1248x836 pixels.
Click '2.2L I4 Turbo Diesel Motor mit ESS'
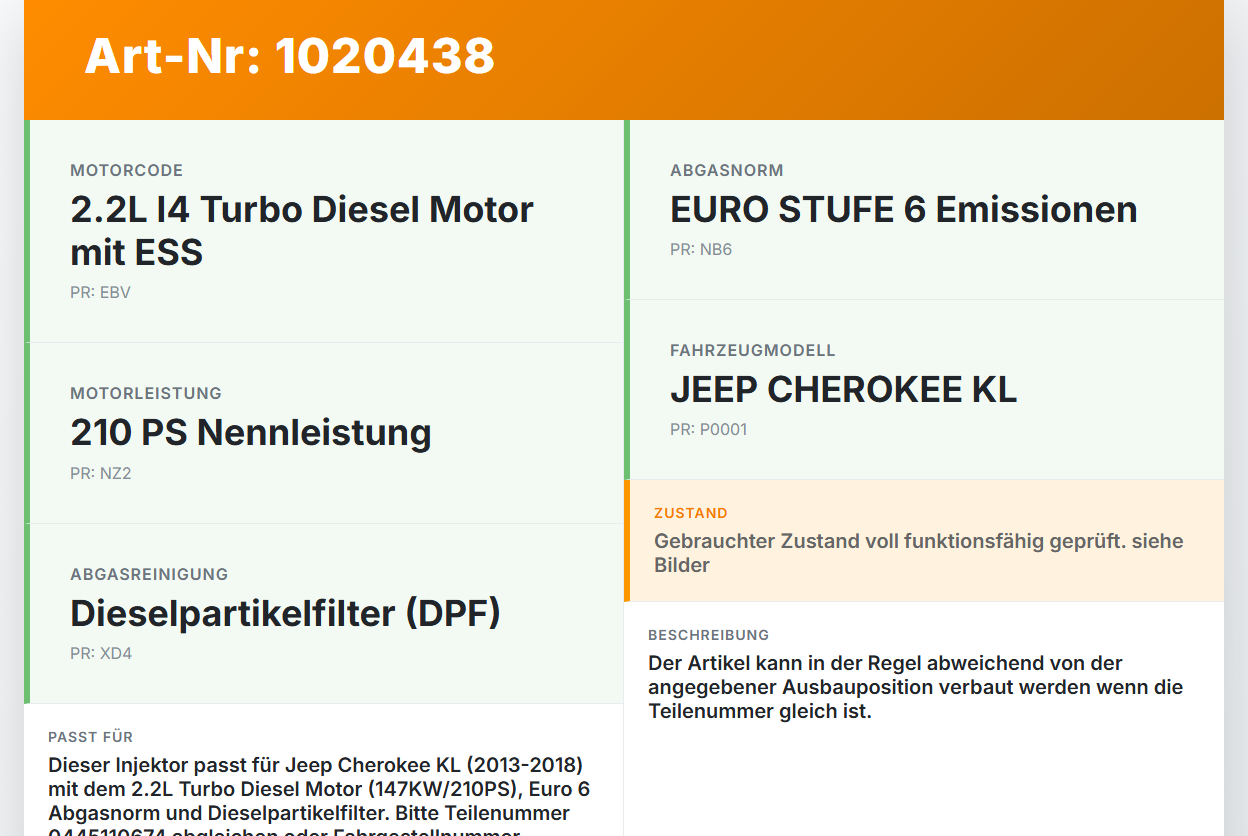(302, 231)
